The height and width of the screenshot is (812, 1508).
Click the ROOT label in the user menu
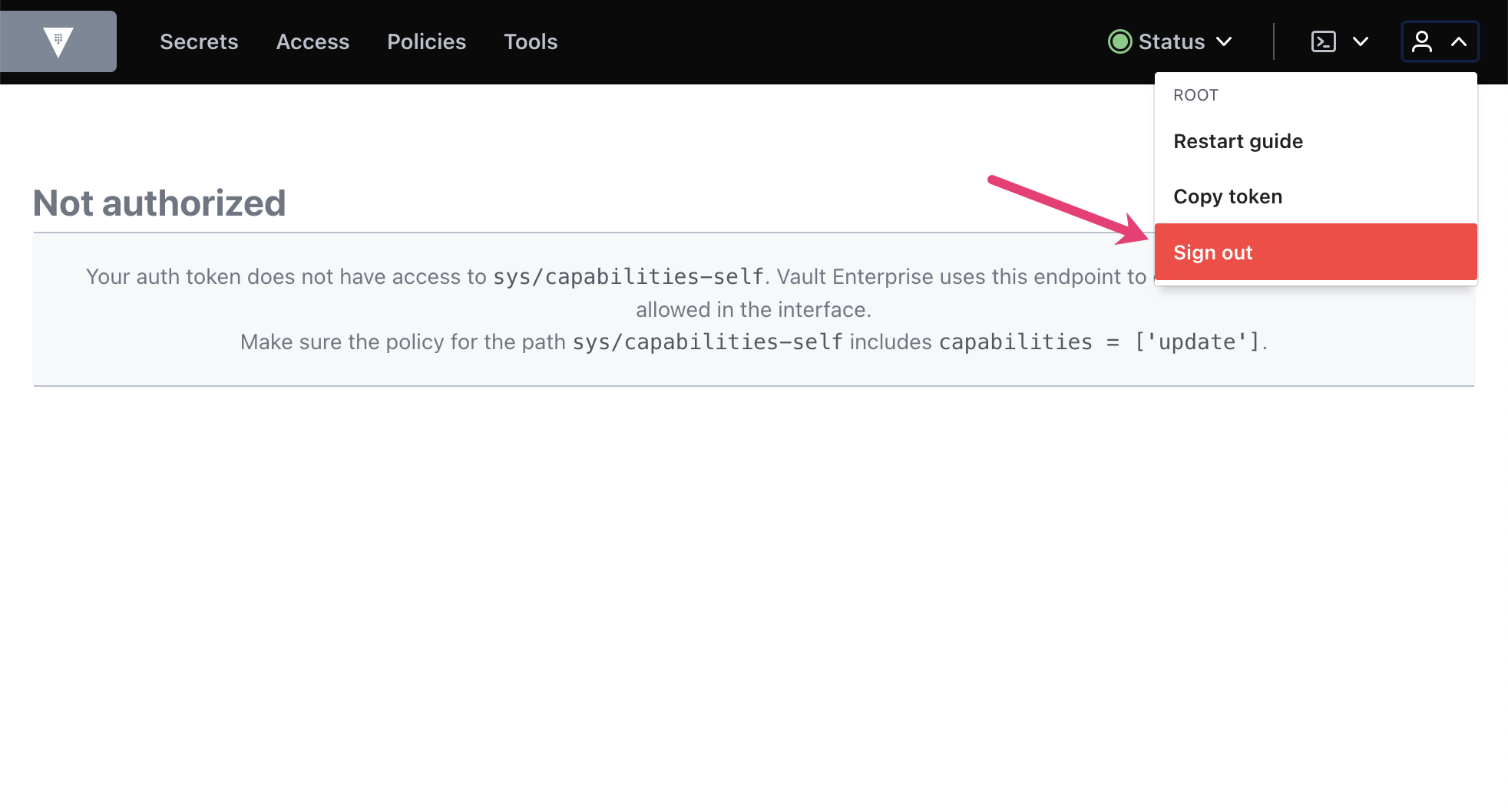point(1195,94)
